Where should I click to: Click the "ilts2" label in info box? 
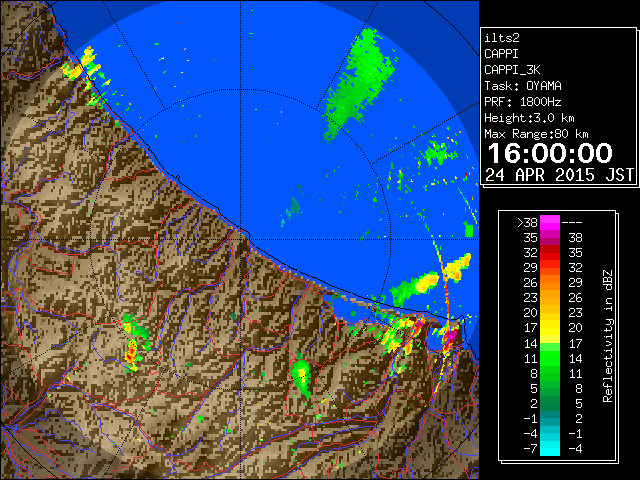502,38
